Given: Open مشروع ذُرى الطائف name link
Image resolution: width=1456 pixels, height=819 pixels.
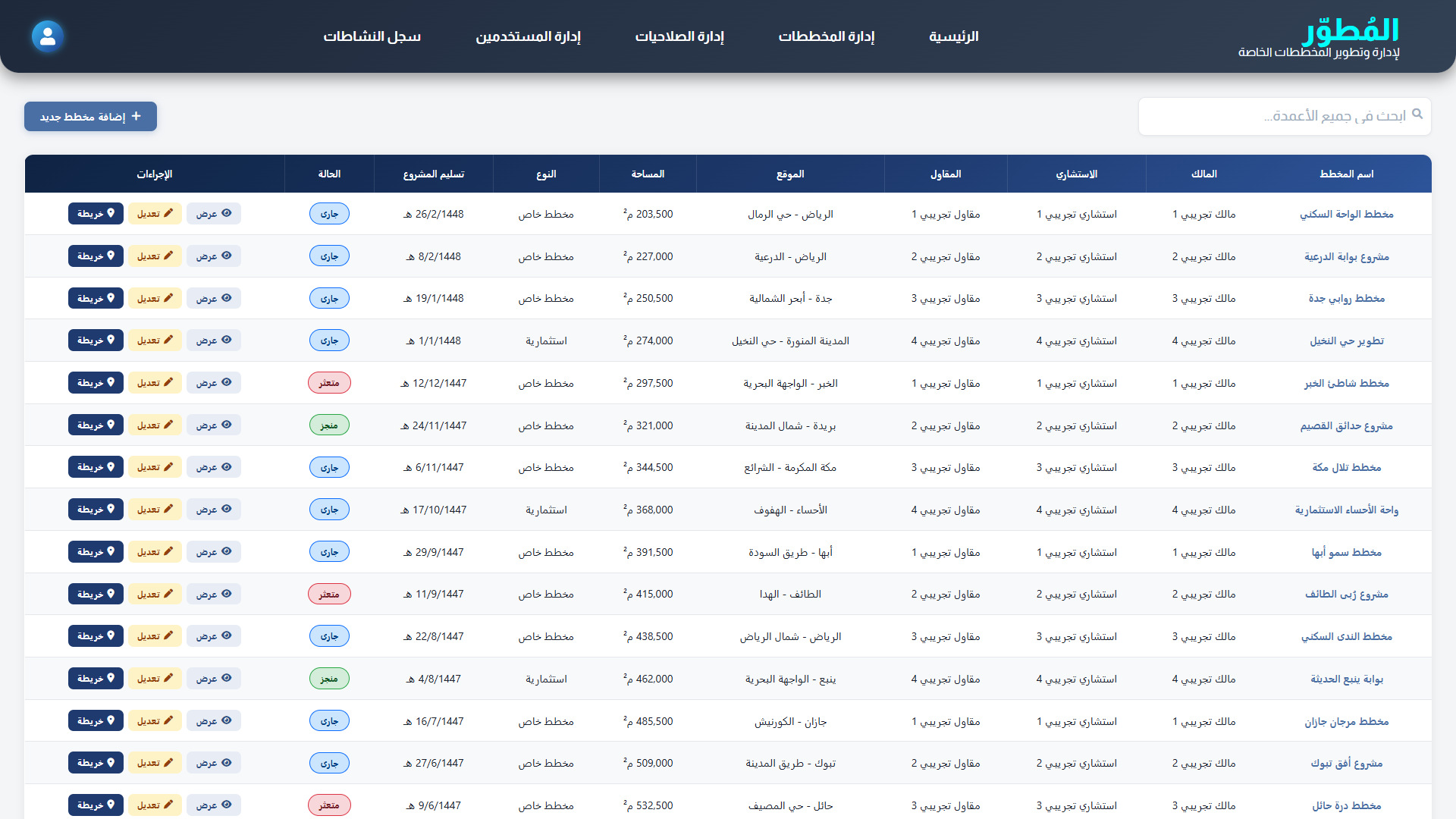Looking at the screenshot, I should click(x=1347, y=594).
